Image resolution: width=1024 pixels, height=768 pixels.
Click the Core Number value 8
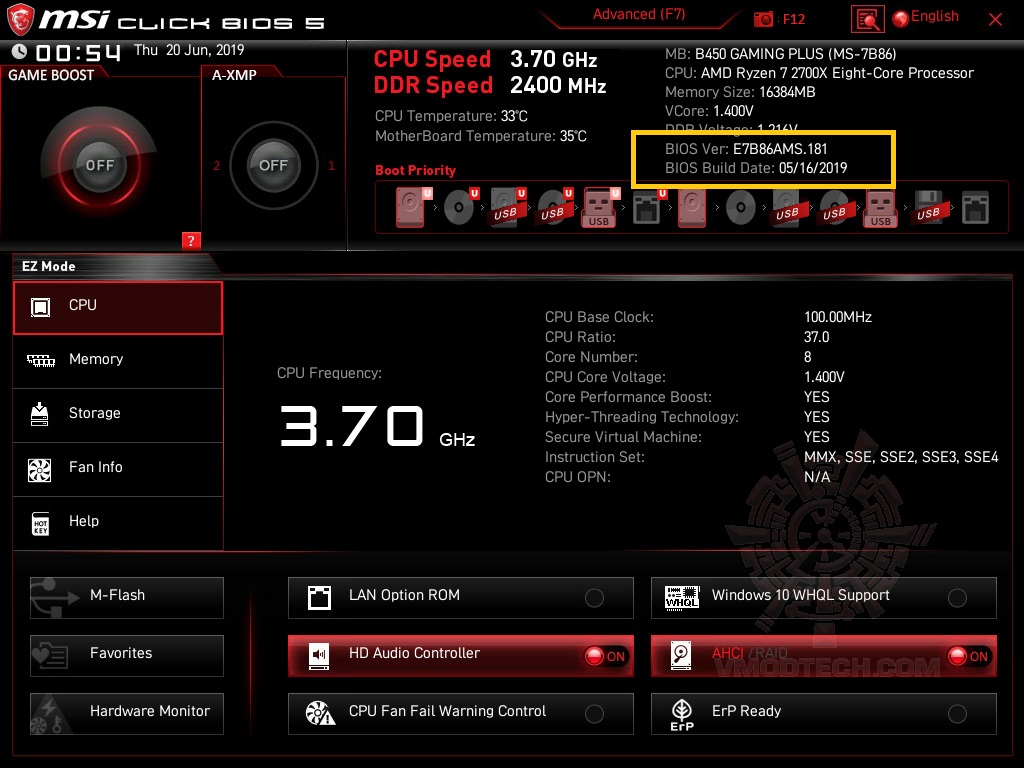[x=808, y=357]
